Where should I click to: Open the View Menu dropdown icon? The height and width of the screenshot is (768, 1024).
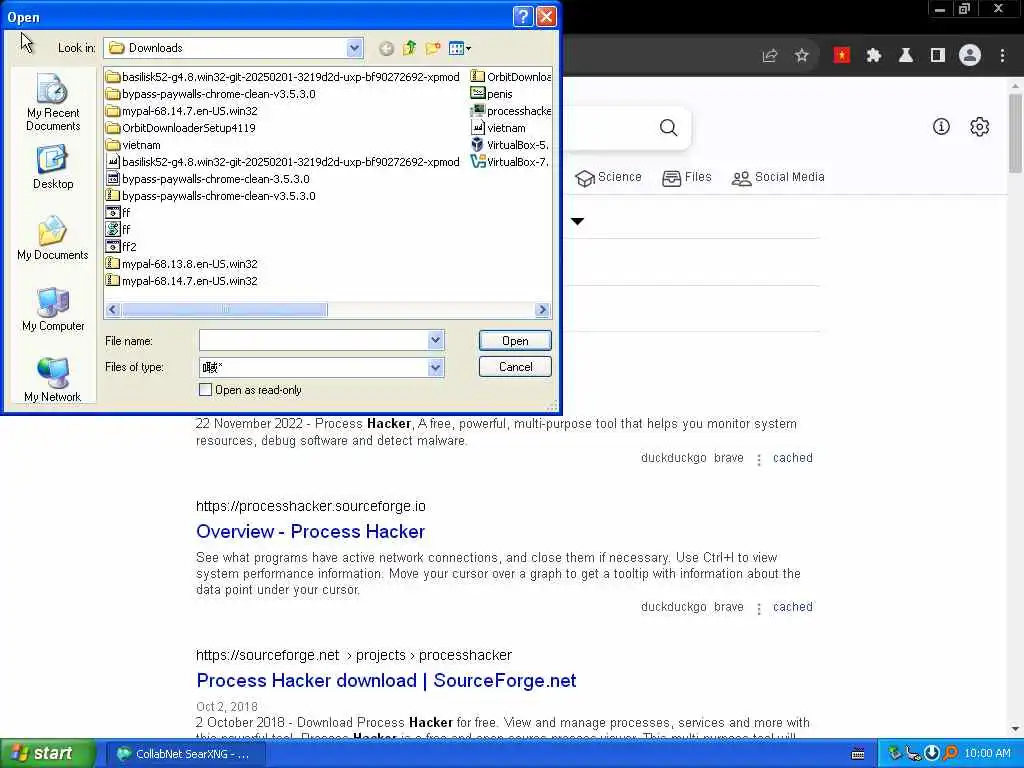click(x=460, y=48)
